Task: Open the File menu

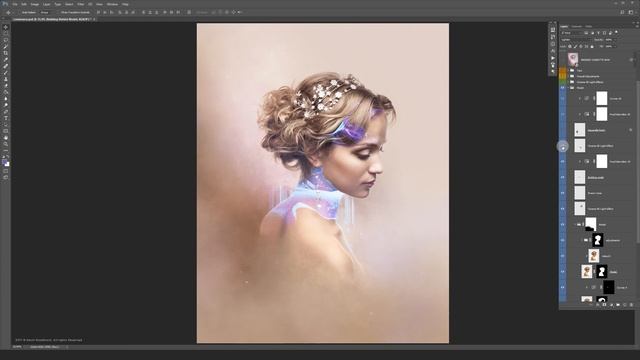Action: point(15,4)
